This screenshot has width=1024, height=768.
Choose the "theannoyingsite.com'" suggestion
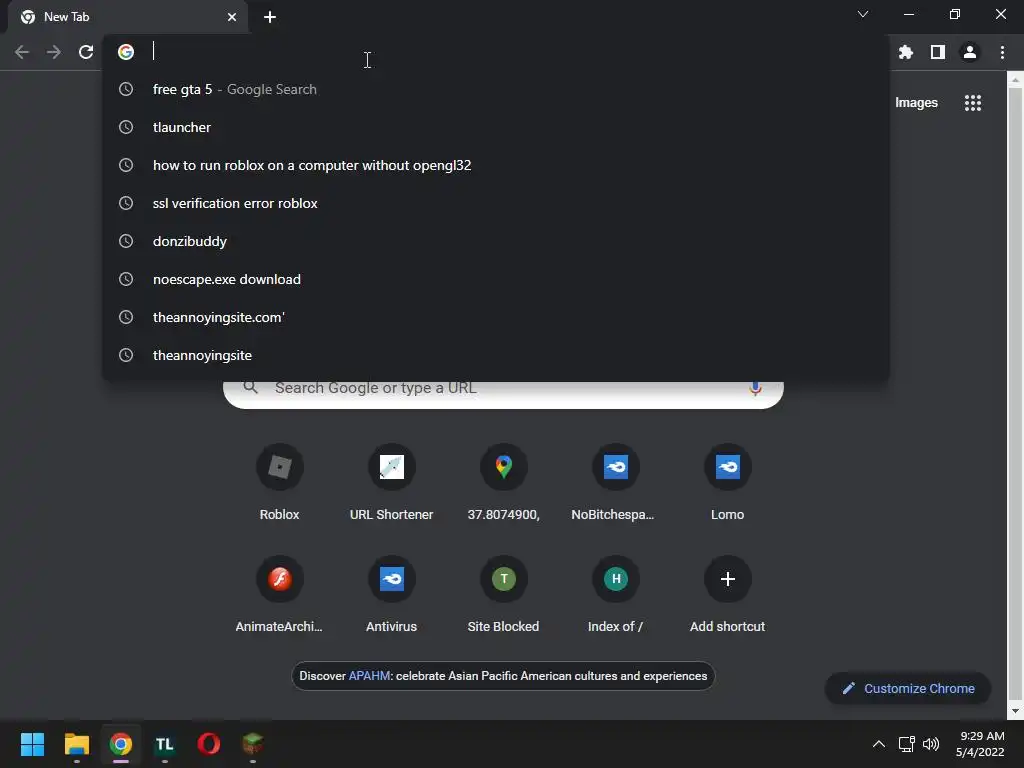click(x=496, y=317)
